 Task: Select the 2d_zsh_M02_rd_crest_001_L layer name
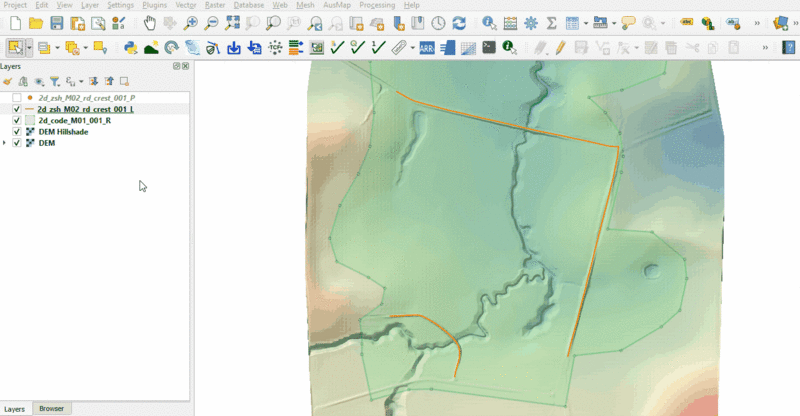pyautogui.click(x=86, y=109)
